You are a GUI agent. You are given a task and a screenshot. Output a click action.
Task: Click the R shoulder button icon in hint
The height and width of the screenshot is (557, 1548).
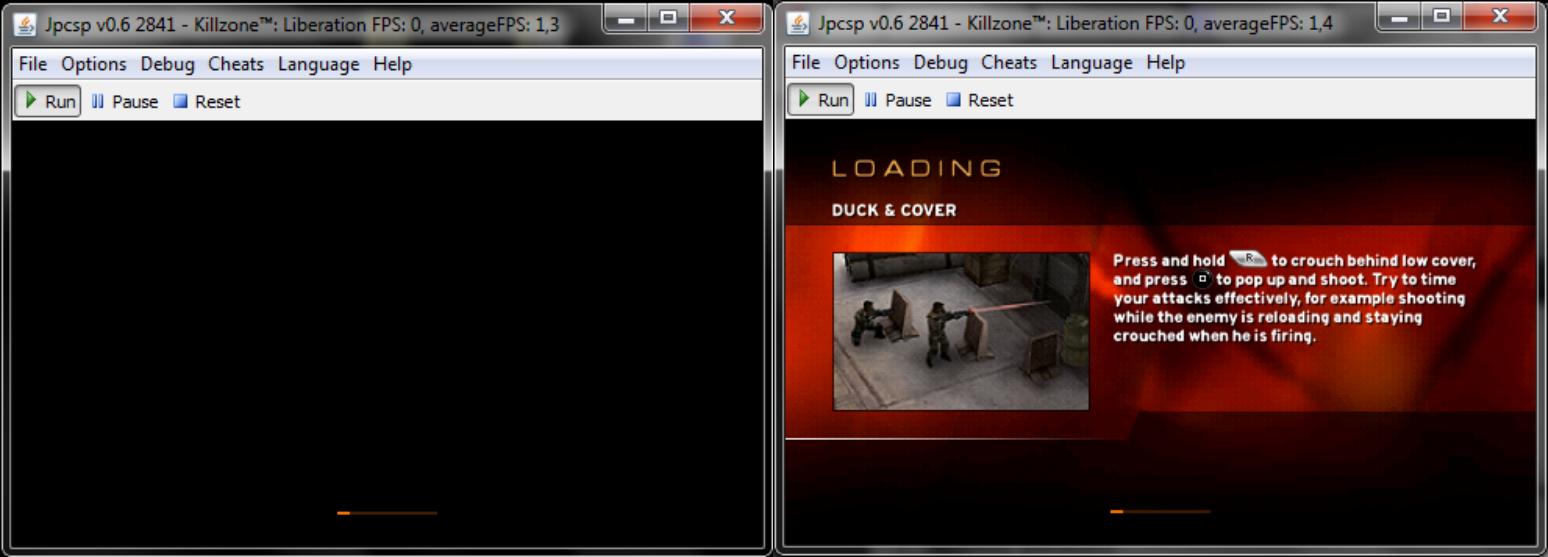(1248, 260)
